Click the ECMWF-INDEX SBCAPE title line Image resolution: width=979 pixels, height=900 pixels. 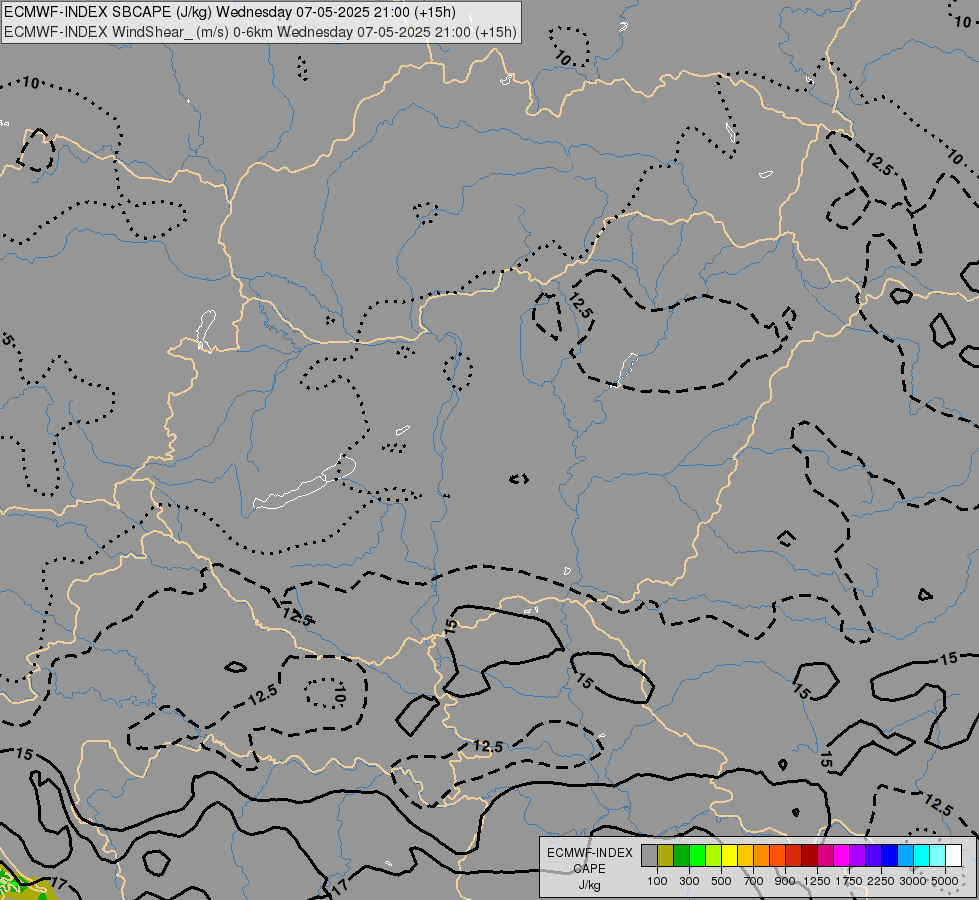click(x=230, y=12)
